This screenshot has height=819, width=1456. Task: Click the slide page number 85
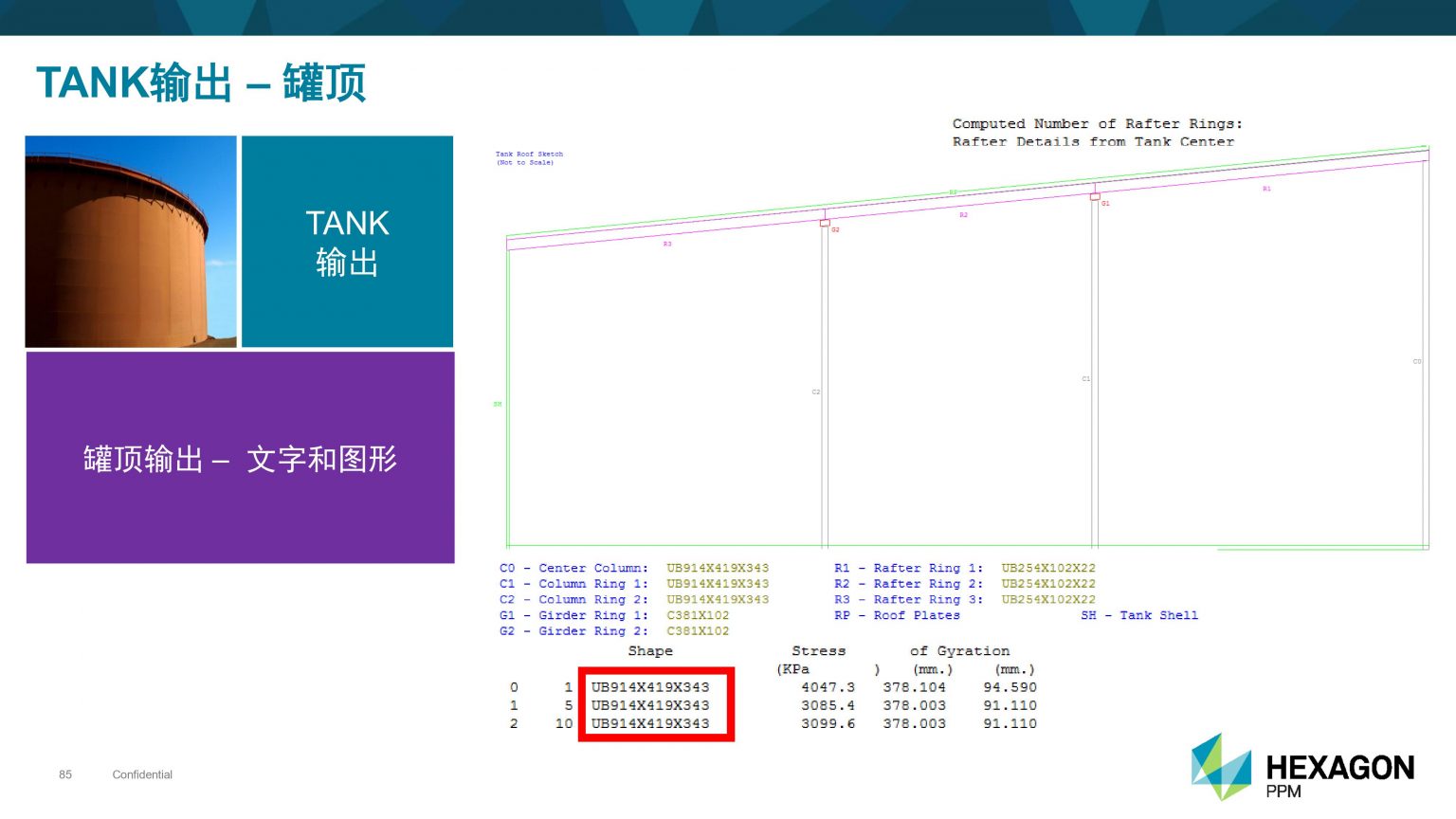coord(65,774)
